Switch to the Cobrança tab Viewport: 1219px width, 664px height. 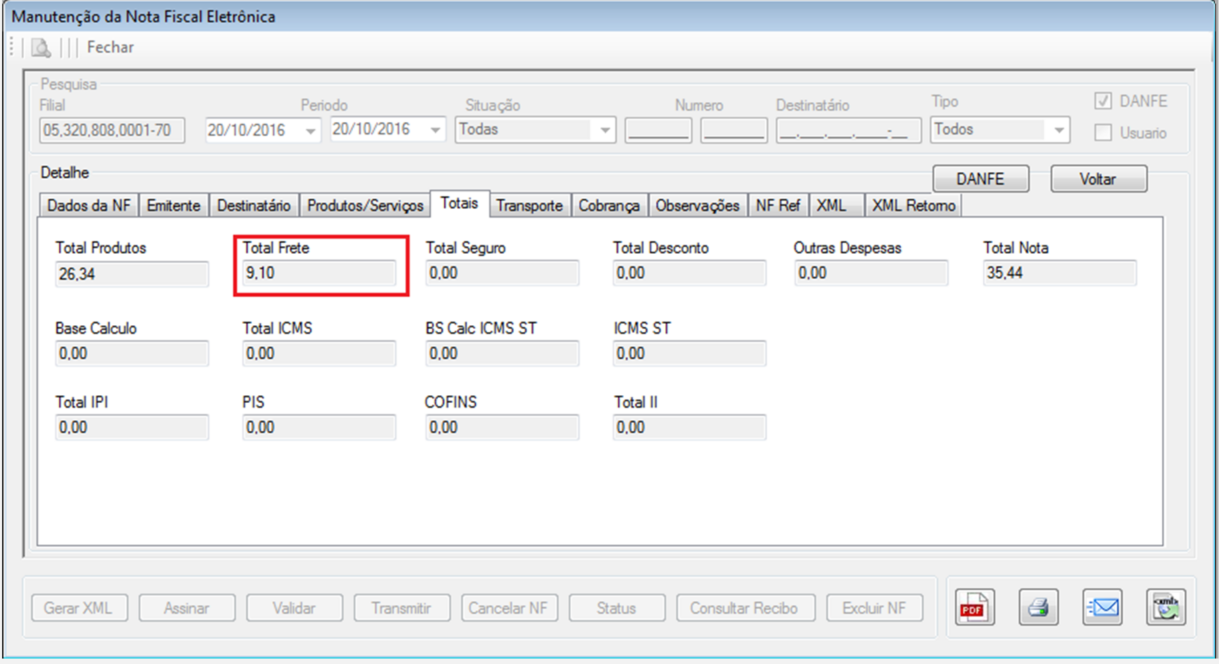tap(609, 205)
